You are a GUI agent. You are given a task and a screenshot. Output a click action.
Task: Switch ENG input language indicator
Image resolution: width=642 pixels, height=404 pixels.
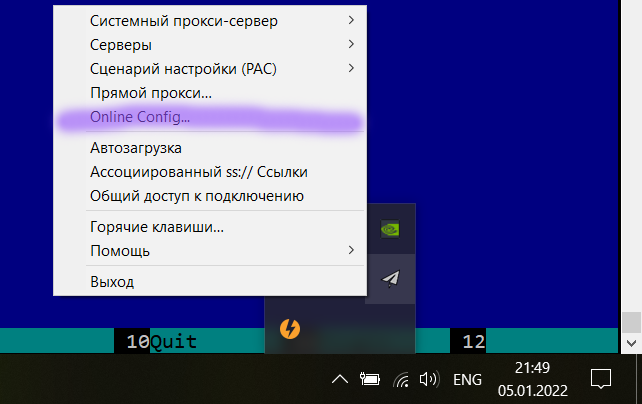point(467,379)
